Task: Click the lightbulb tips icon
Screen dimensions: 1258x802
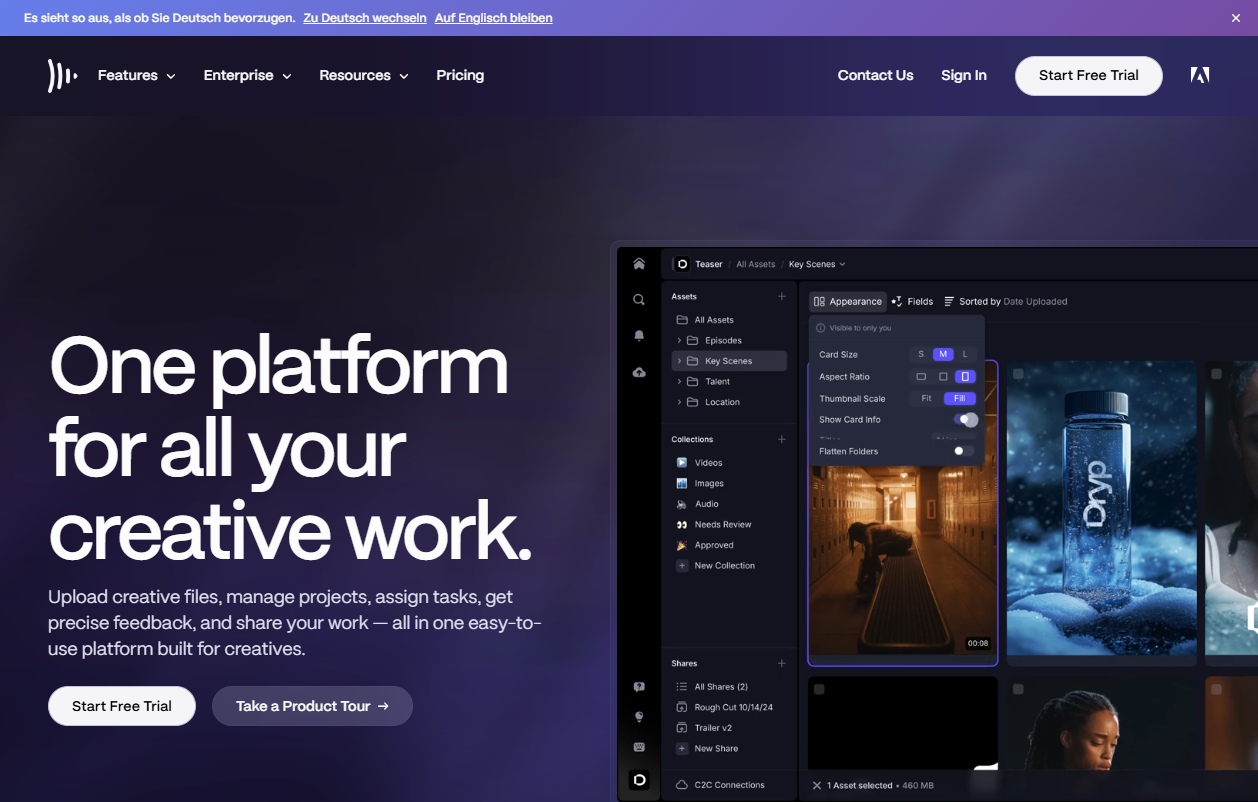Action: pos(639,717)
